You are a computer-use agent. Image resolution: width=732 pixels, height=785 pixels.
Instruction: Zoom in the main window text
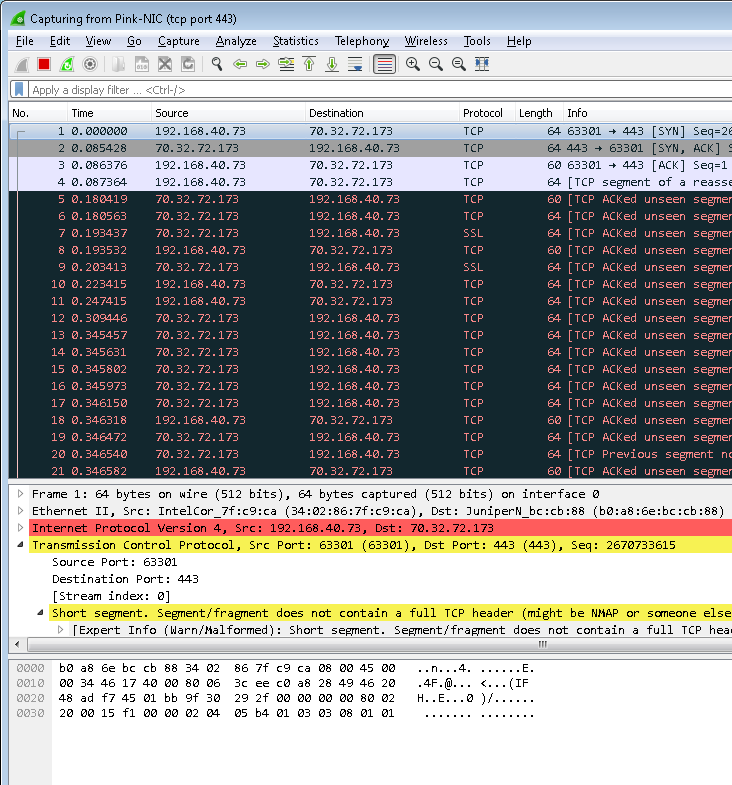[413, 64]
